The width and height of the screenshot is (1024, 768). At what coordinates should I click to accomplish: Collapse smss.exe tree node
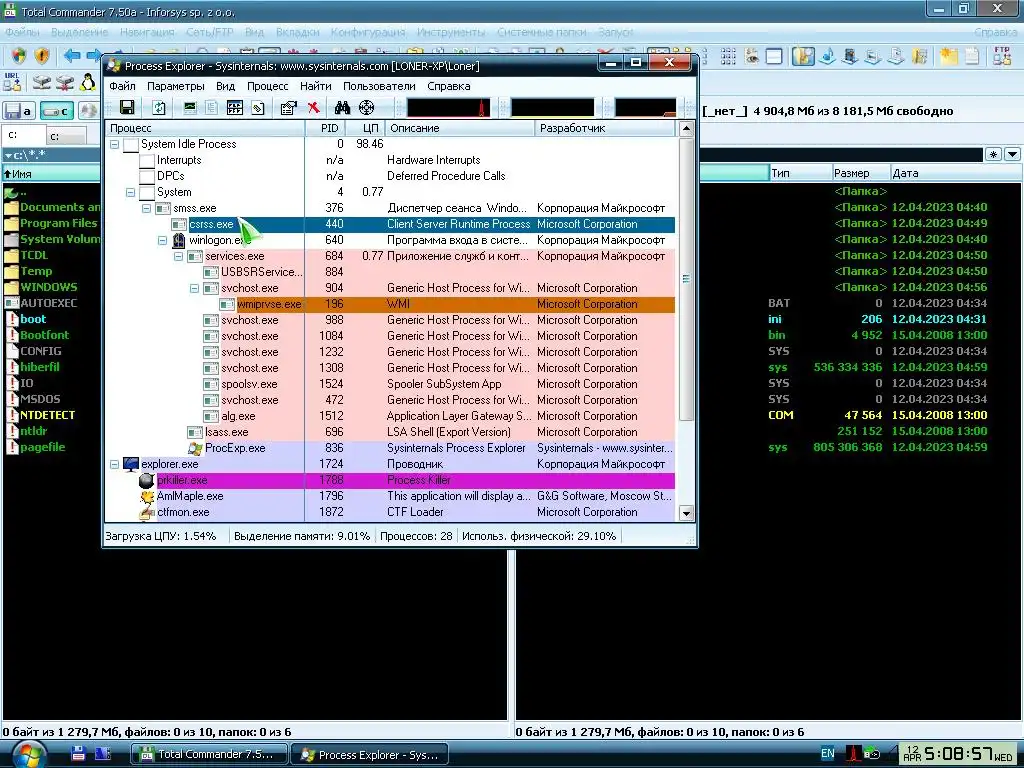tap(146, 208)
